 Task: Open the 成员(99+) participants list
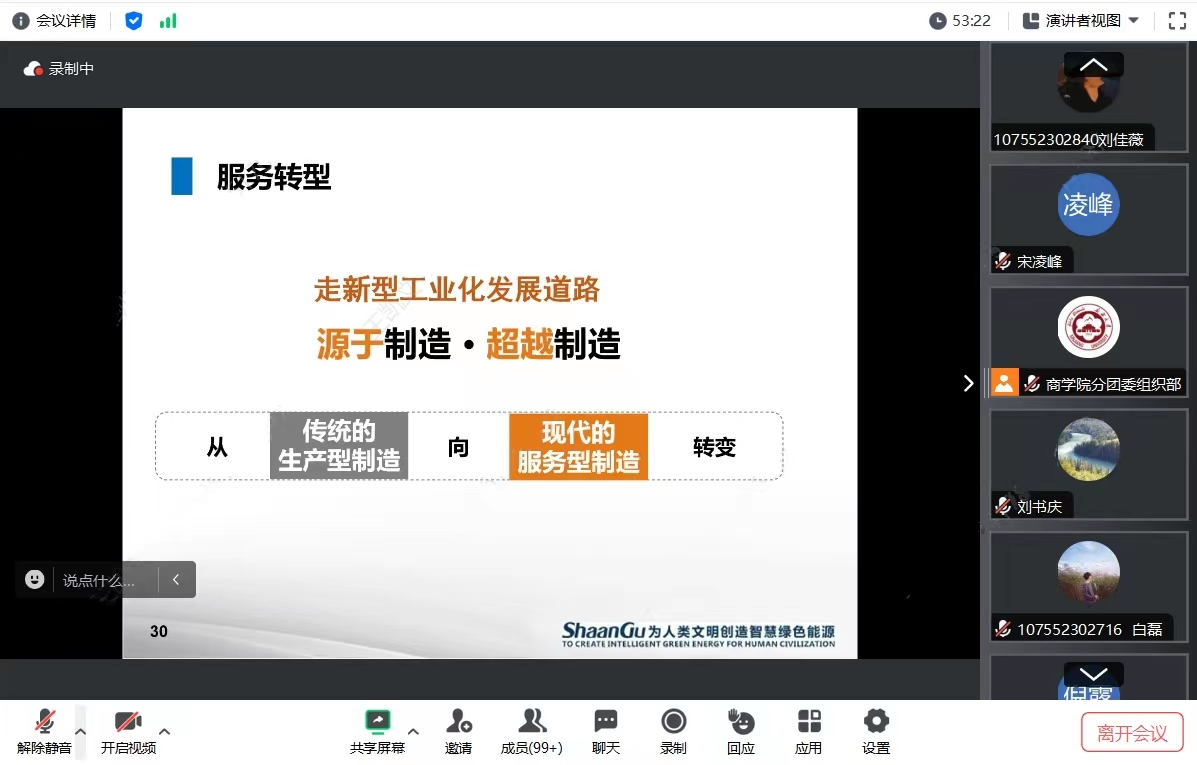pos(531,730)
